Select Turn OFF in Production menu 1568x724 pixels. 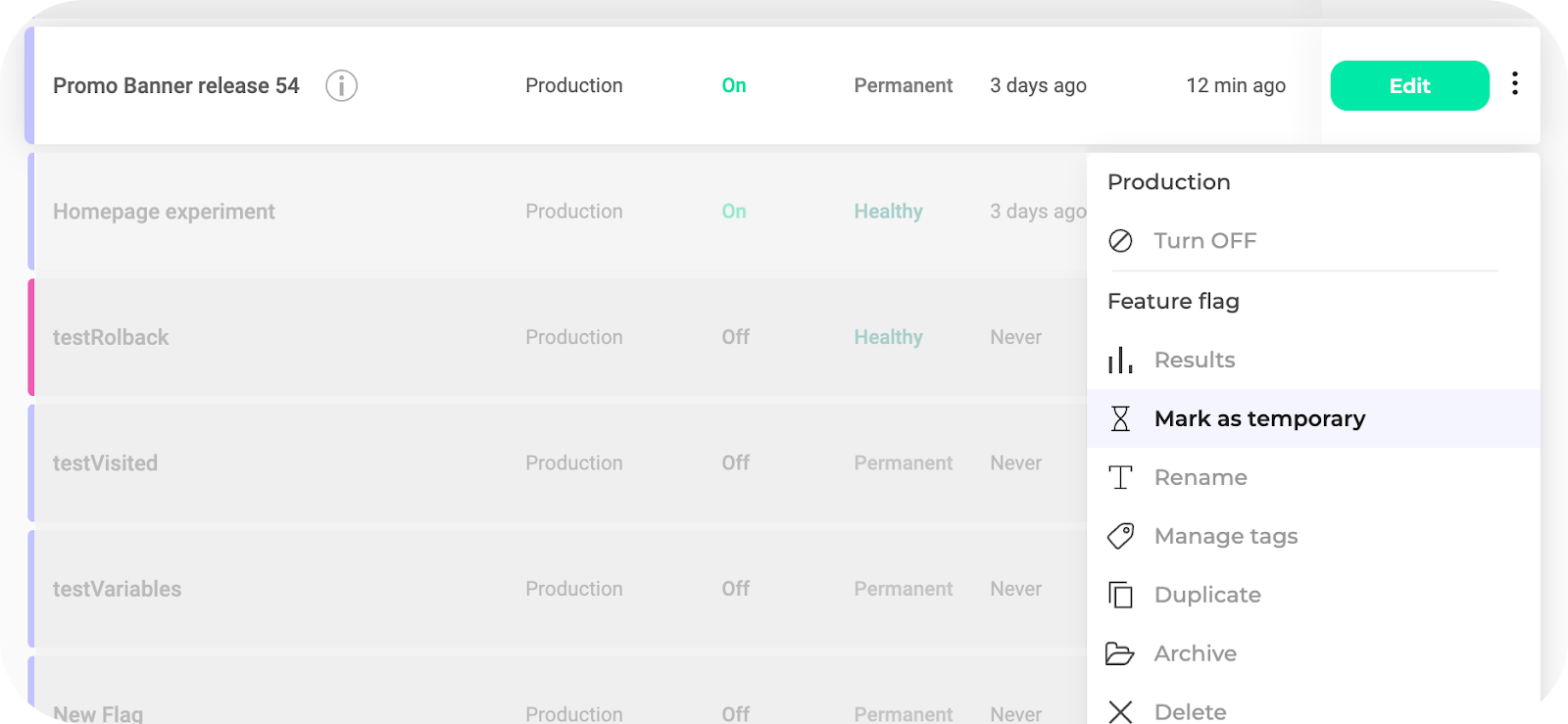[1204, 241]
